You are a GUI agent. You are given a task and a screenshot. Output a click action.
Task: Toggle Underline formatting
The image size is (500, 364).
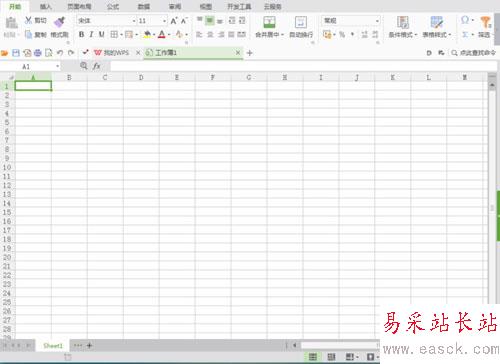pos(102,34)
